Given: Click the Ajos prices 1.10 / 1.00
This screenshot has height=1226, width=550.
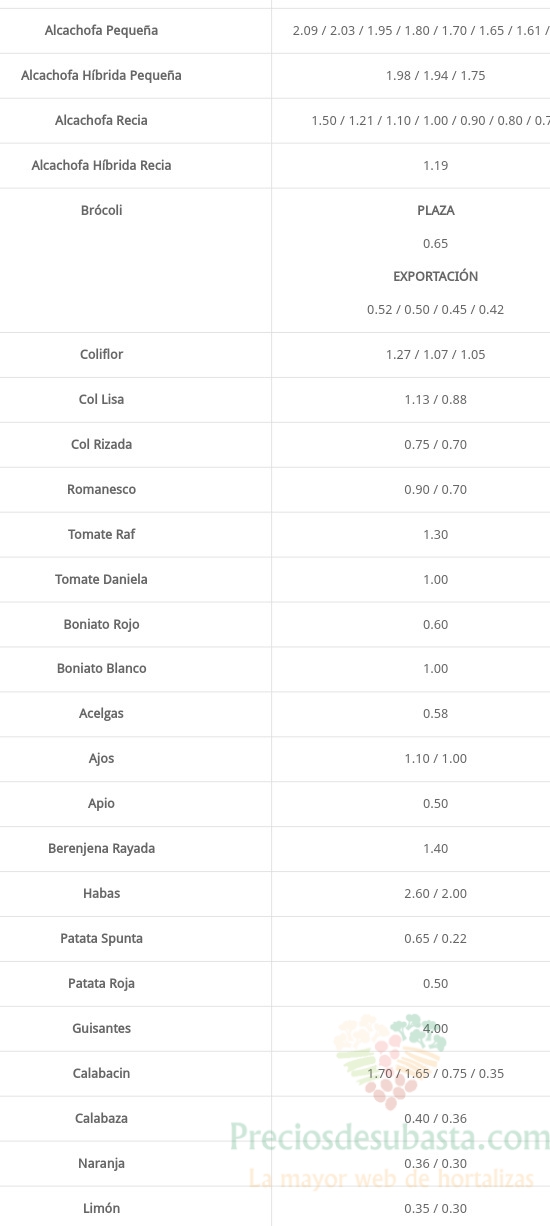Looking at the screenshot, I should [436, 759].
